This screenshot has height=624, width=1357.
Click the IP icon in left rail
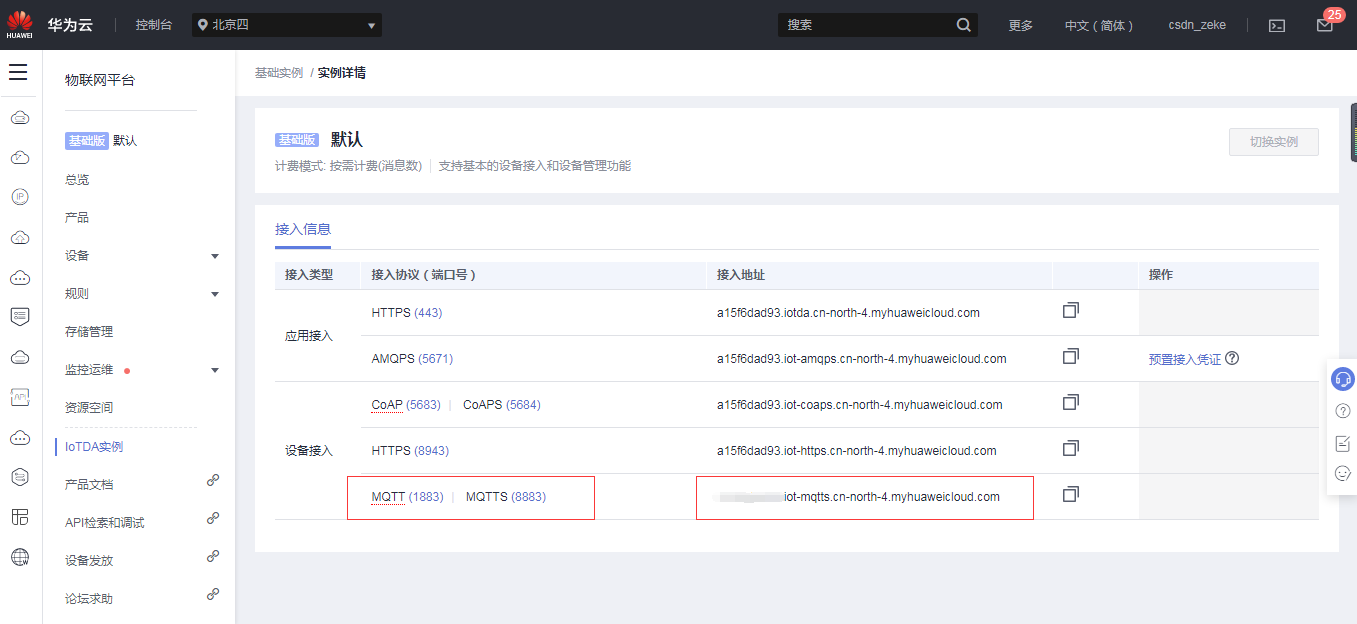[x=20, y=197]
